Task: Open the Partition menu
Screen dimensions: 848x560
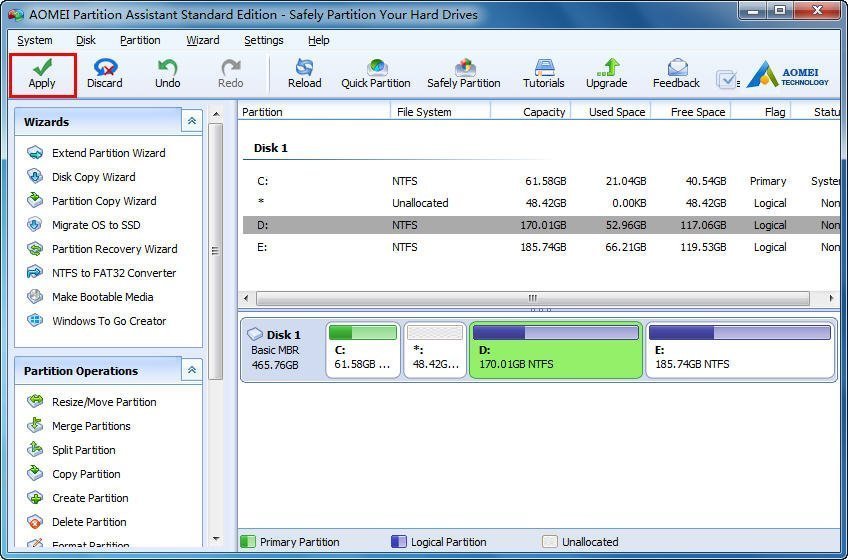Action: [x=140, y=41]
